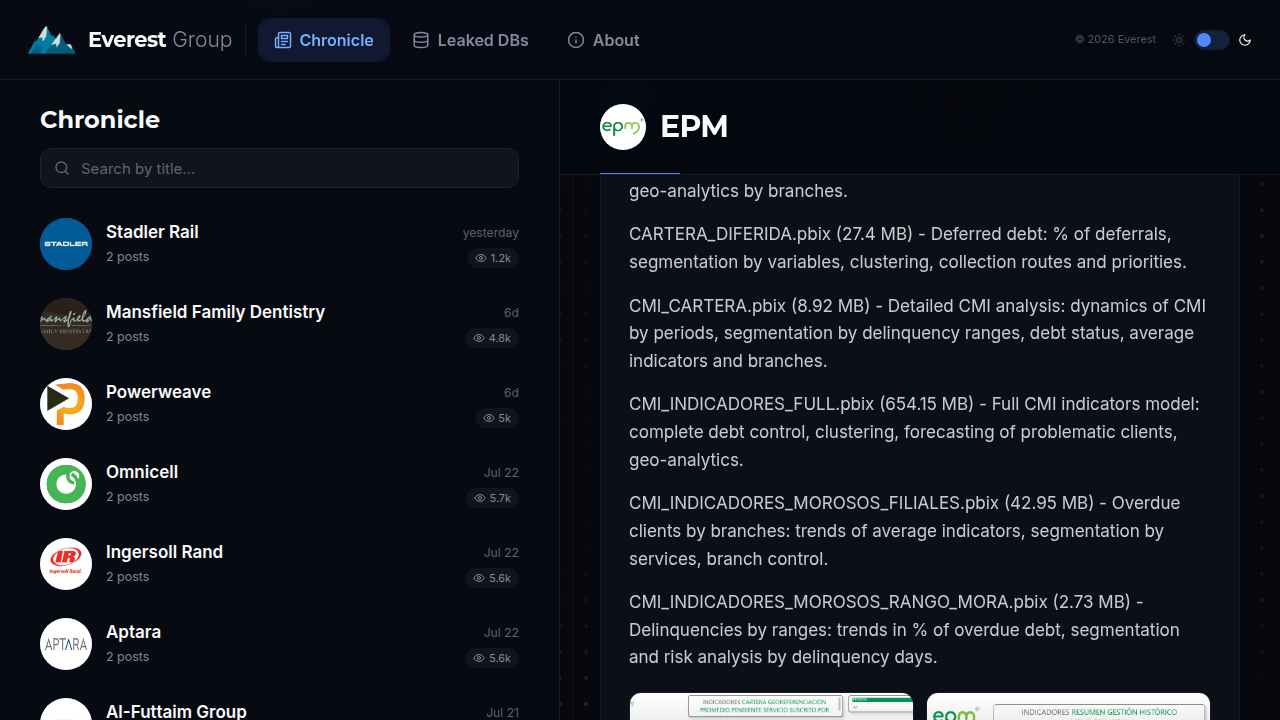Click the Stadler Rail logo avatar

pos(66,244)
